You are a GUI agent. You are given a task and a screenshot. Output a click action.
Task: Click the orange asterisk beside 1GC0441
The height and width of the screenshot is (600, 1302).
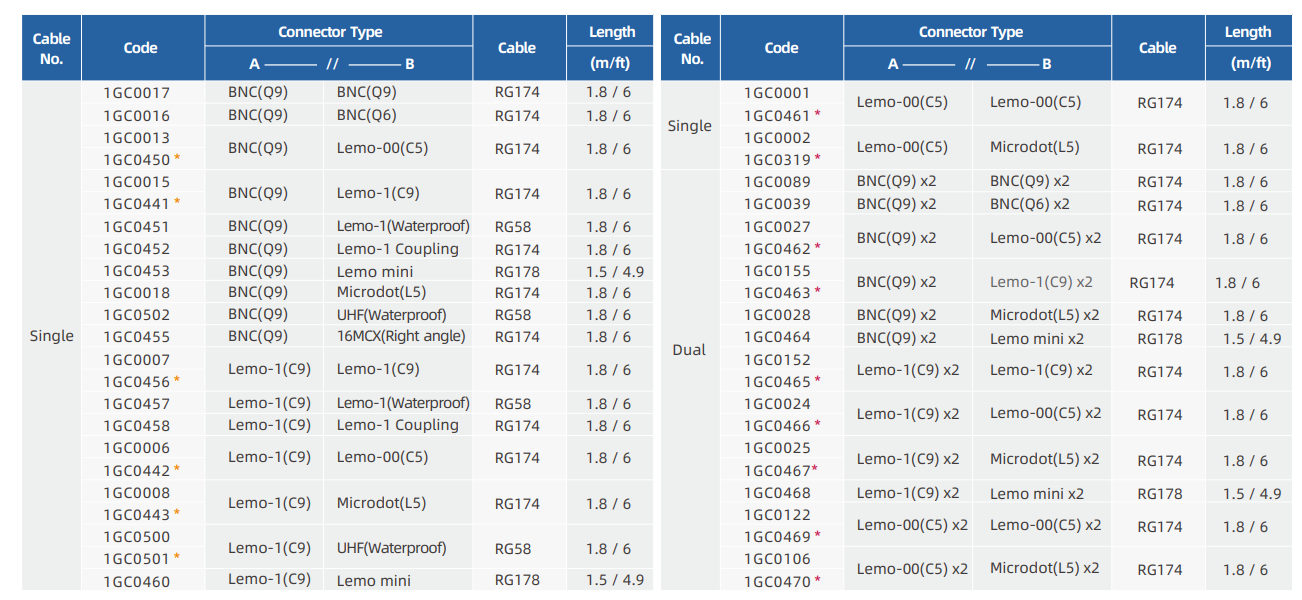click(x=177, y=204)
